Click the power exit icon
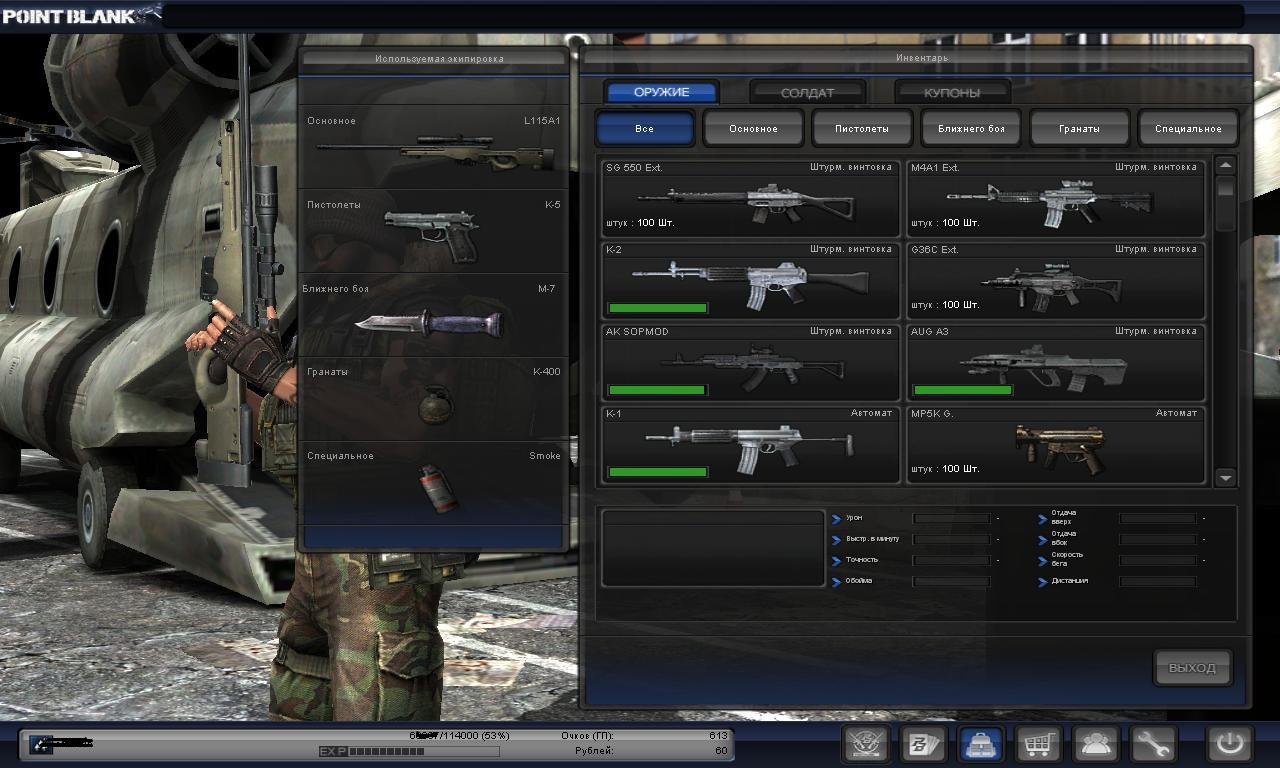 tap(1229, 745)
